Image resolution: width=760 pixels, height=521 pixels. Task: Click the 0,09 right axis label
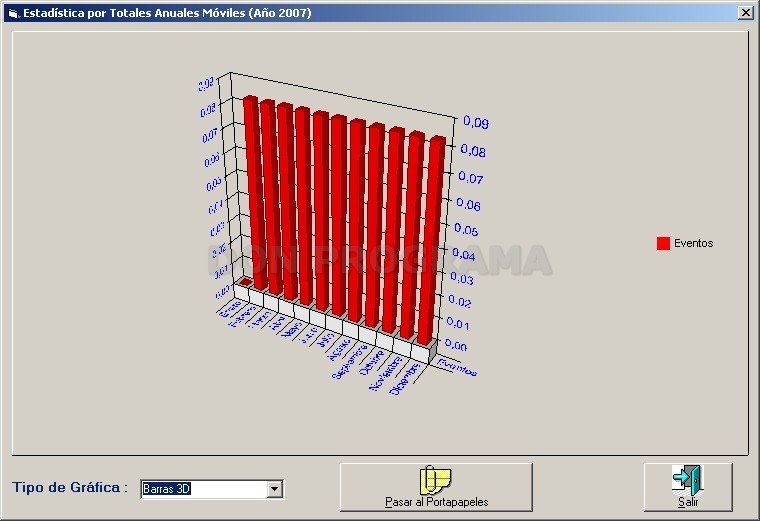475,122
